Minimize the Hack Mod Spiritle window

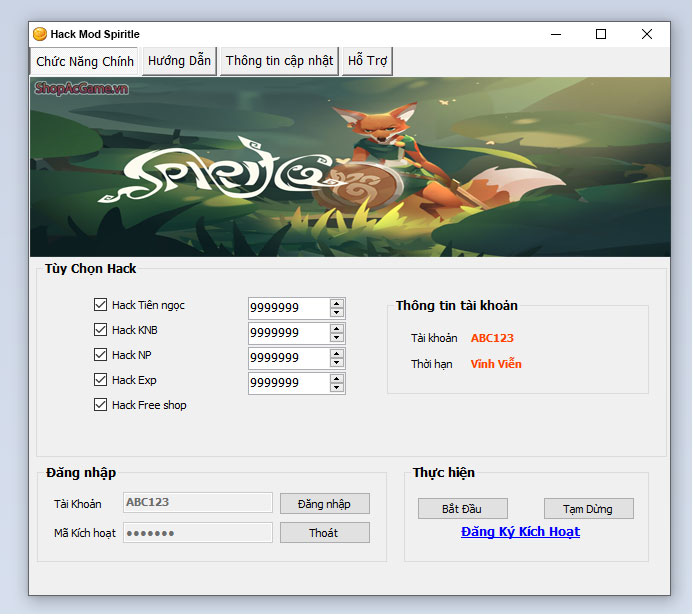click(556, 34)
